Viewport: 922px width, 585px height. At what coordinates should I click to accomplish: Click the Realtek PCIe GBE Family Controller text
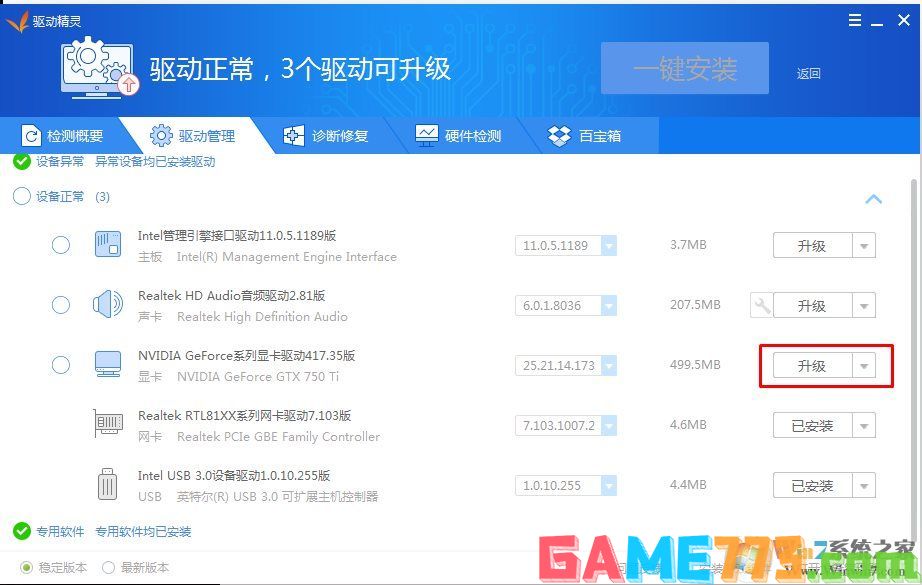[x=279, y=437]
